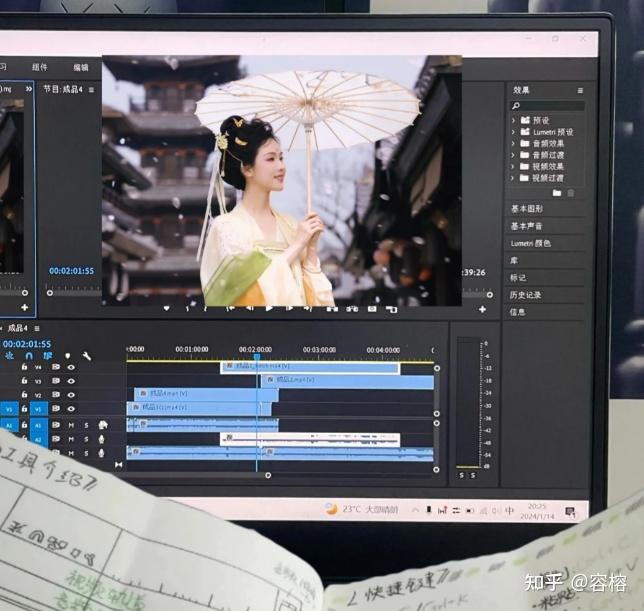The height and width of the screenshot is (611, 644).
Task: Click the timeline playhead marker
Action: (x=257, y=357)
